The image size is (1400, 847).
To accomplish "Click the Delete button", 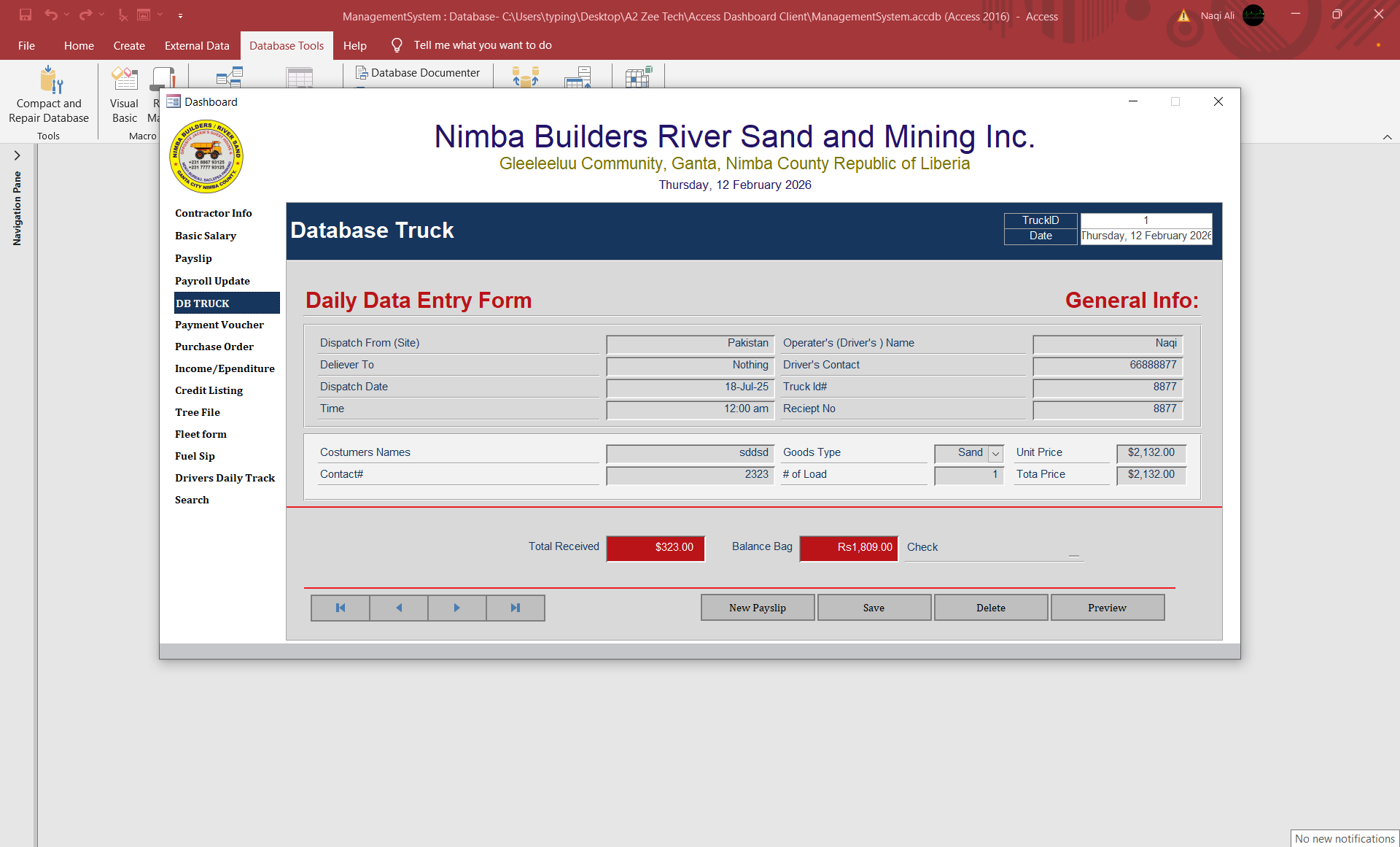I will (991, 608).
